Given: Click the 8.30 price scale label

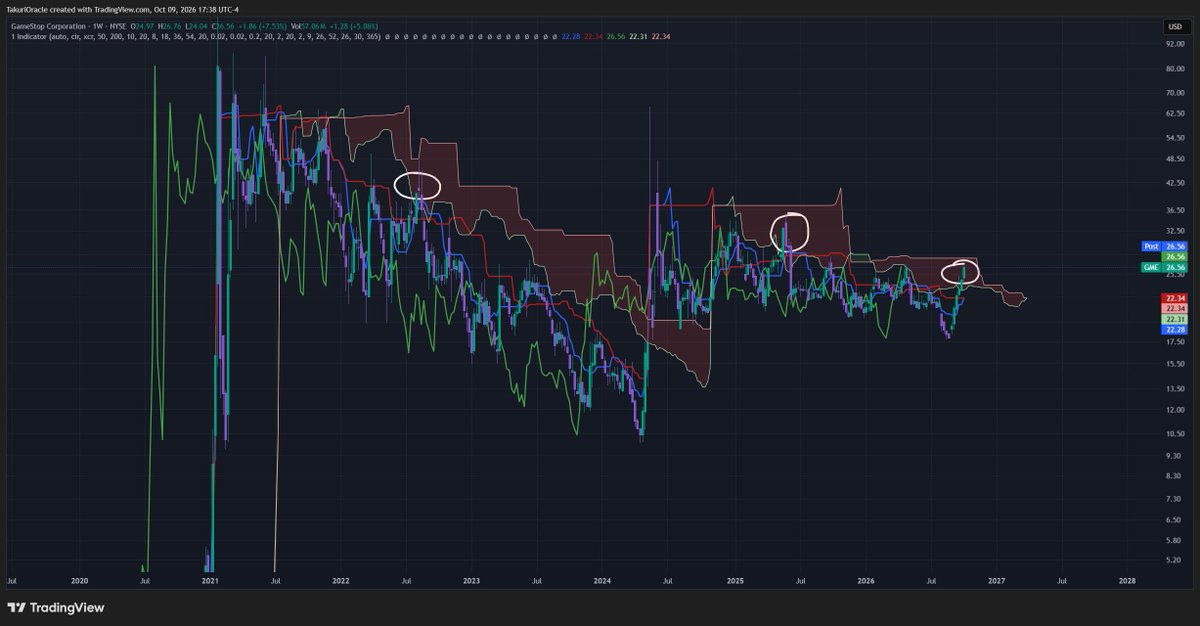Looking at the screenshot, I should click(1175, 476).
